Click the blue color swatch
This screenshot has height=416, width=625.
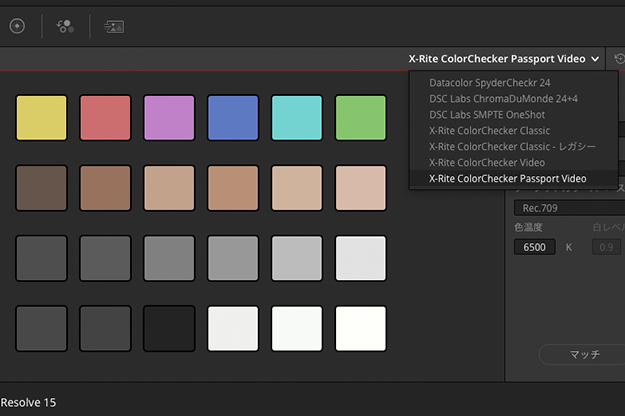[233, 118]
